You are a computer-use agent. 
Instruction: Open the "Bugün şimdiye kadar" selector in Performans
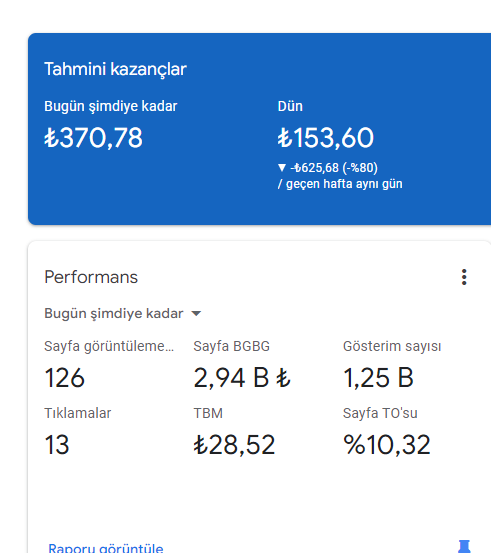point(122,314)
